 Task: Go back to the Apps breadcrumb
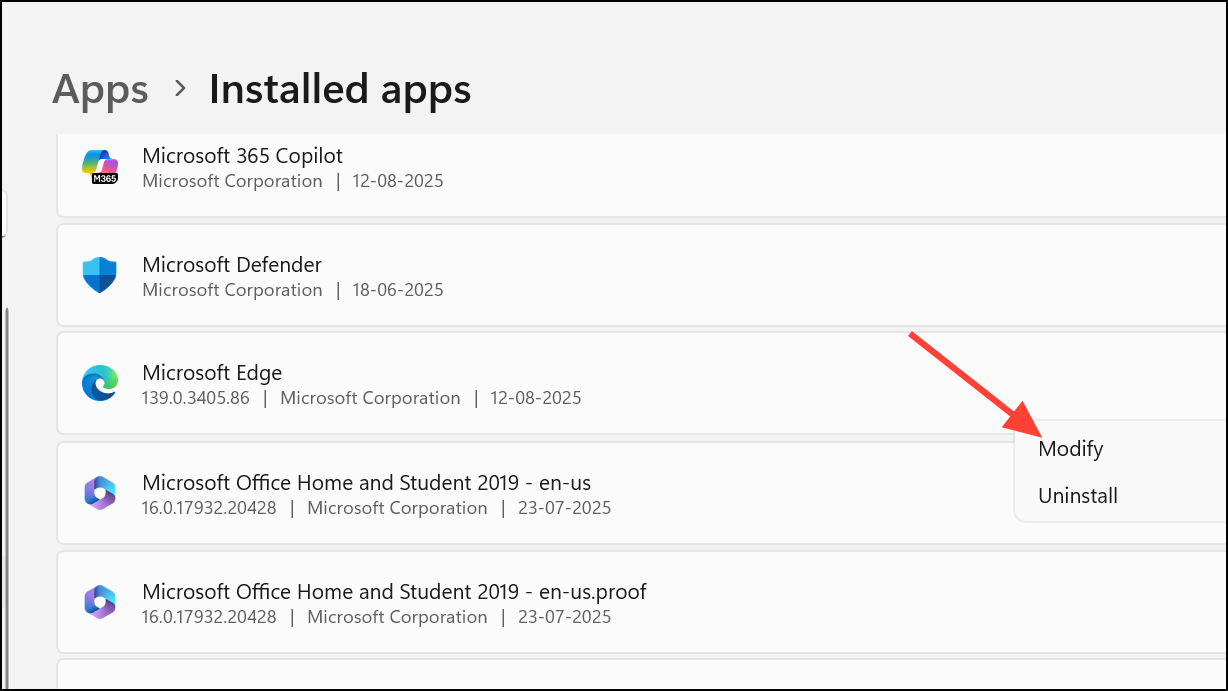click(100, 89)
